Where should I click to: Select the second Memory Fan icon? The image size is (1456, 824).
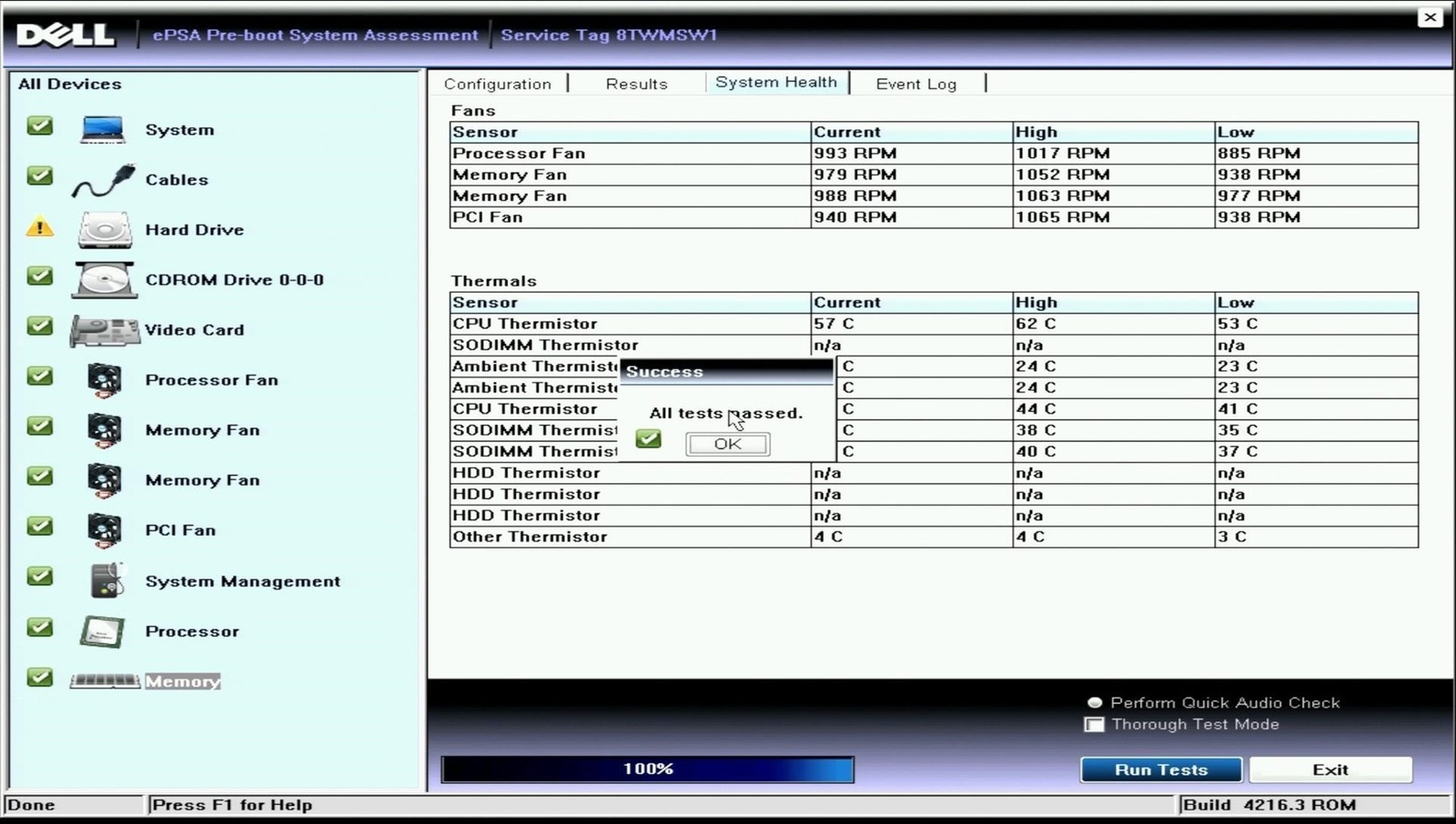pos(105,480)
